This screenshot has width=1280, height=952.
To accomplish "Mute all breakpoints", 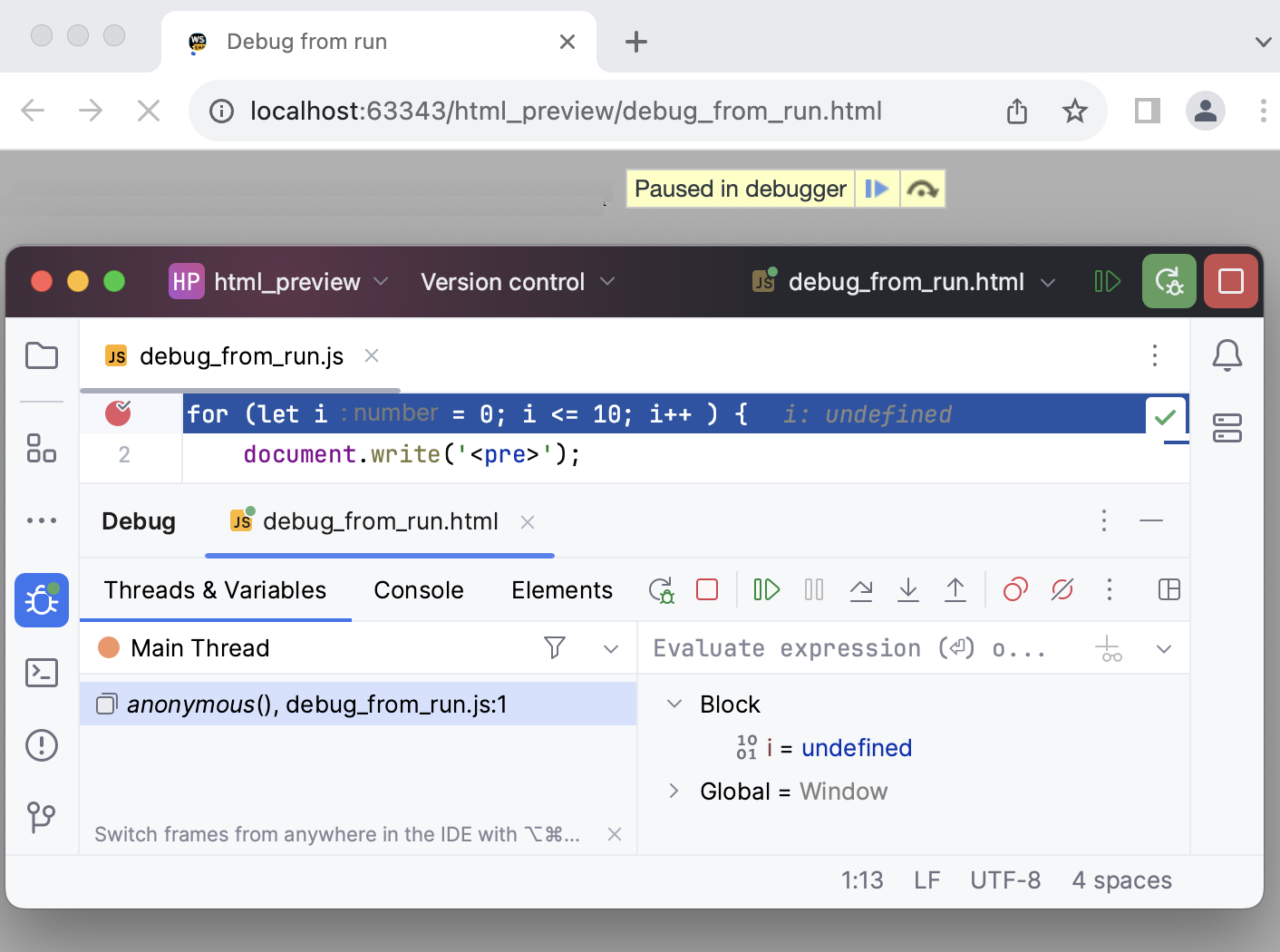I will pos(1062,589).
